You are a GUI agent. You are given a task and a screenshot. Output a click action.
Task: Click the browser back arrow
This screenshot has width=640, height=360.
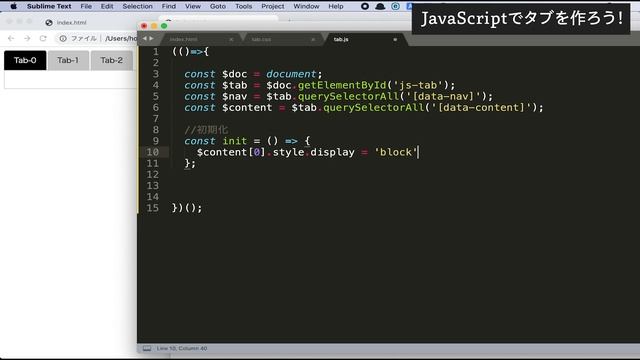(11, 38)
